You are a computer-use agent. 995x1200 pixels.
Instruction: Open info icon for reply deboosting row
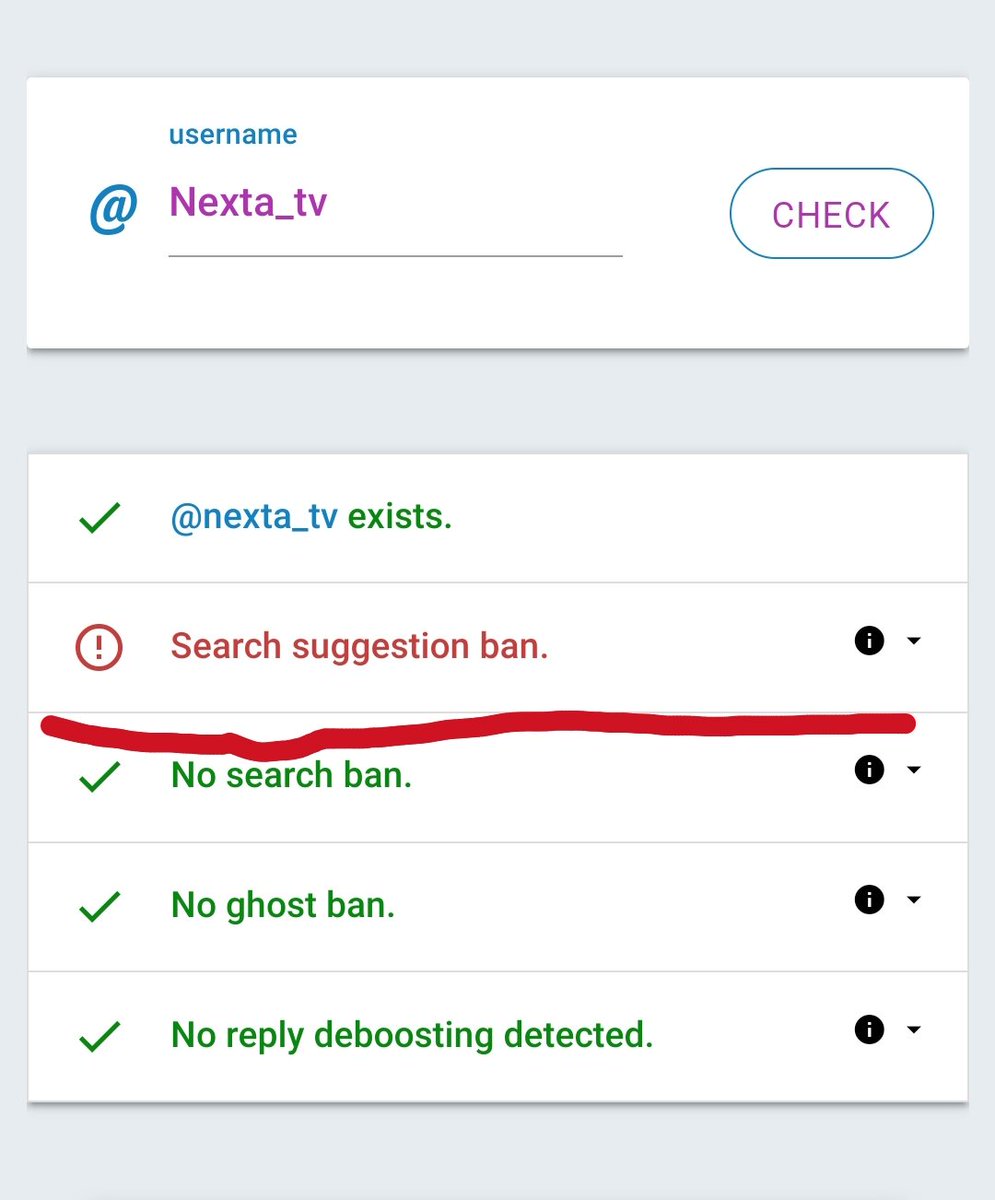[869, 1029]
